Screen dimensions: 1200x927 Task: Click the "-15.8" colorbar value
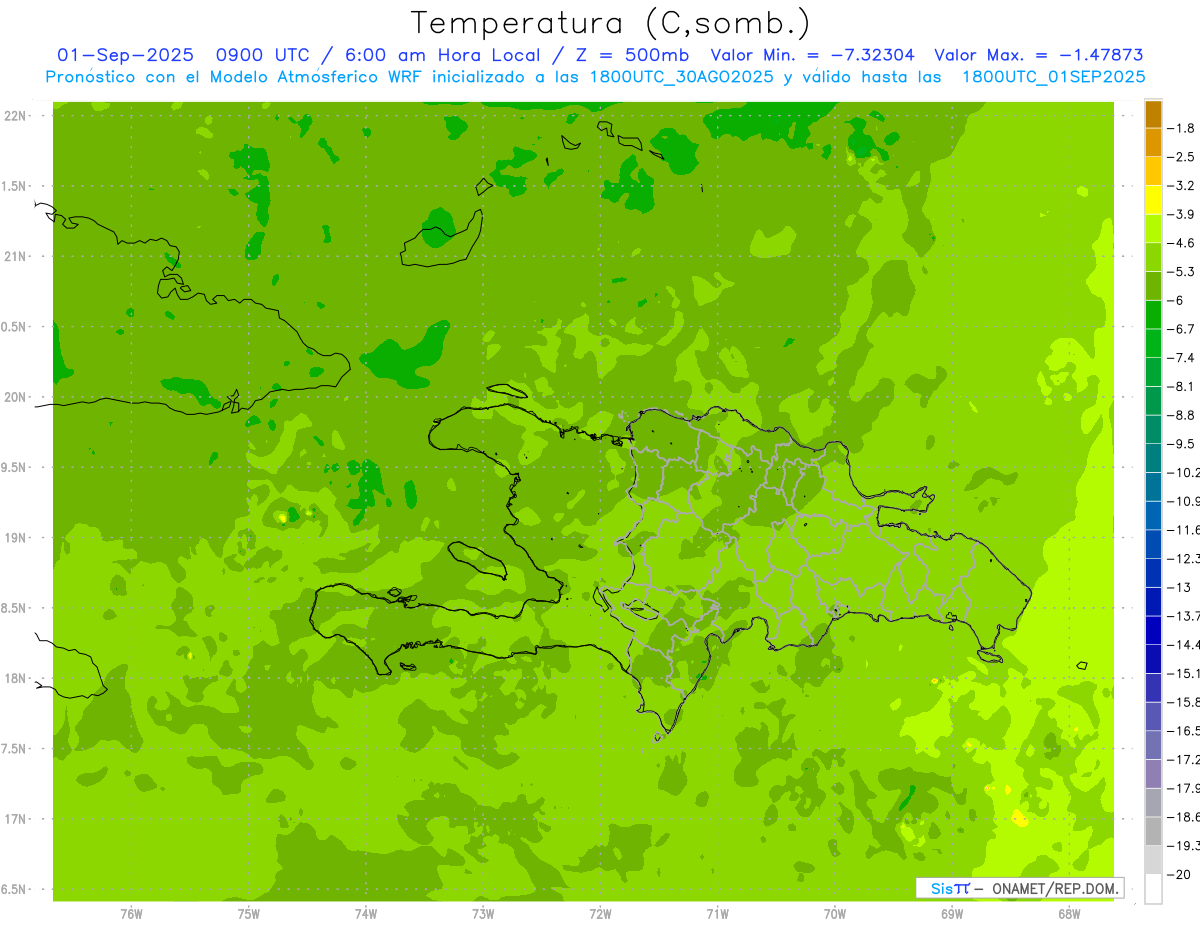pos(1184,702)
